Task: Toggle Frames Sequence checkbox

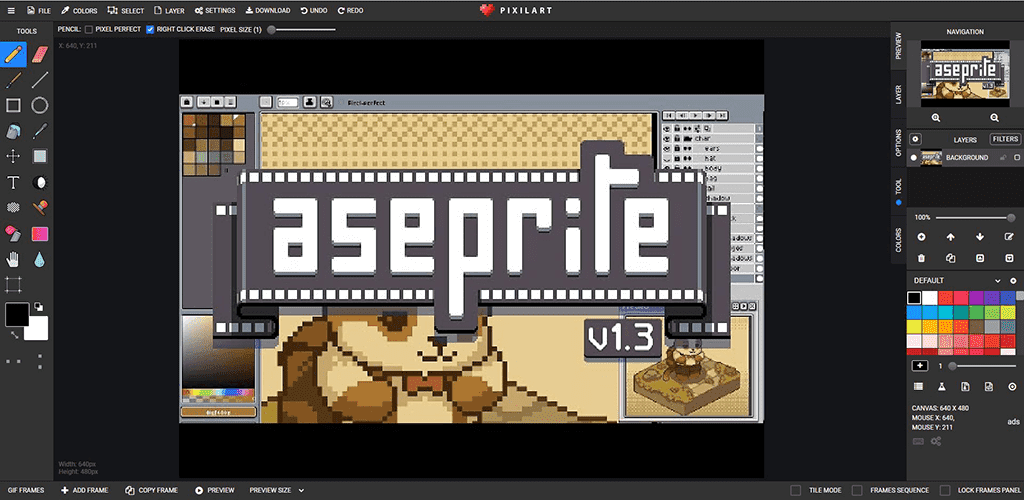Action: point(857,490)
